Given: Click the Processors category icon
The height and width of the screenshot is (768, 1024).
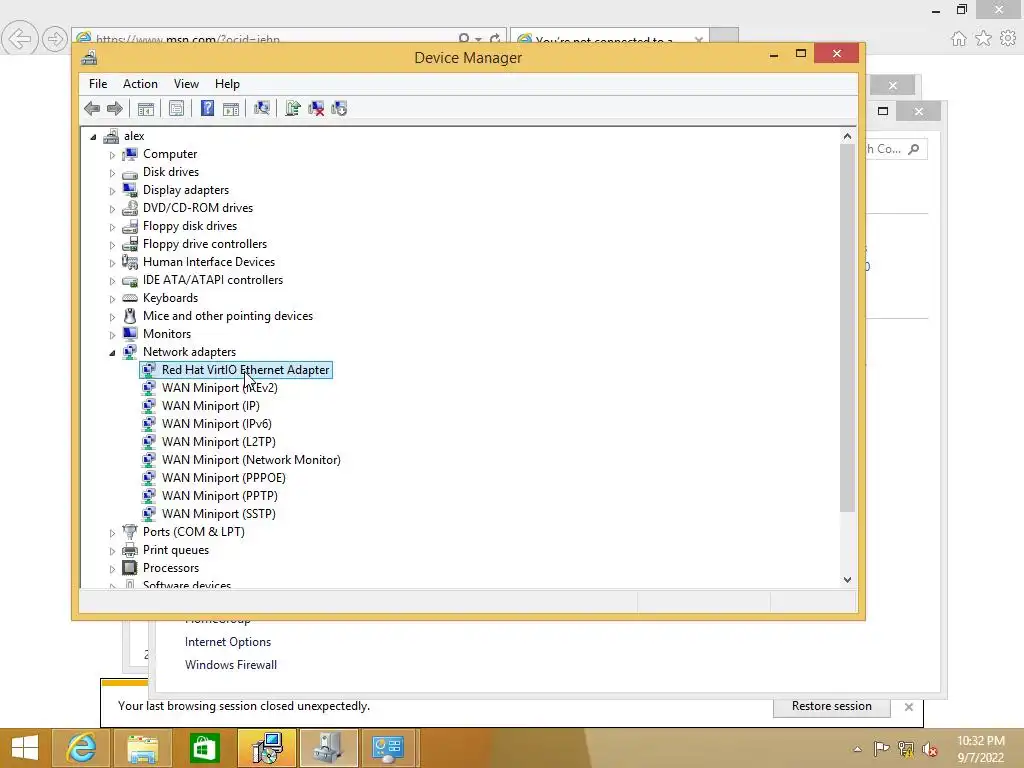Looking at the screenshot, I should point(130,568).
